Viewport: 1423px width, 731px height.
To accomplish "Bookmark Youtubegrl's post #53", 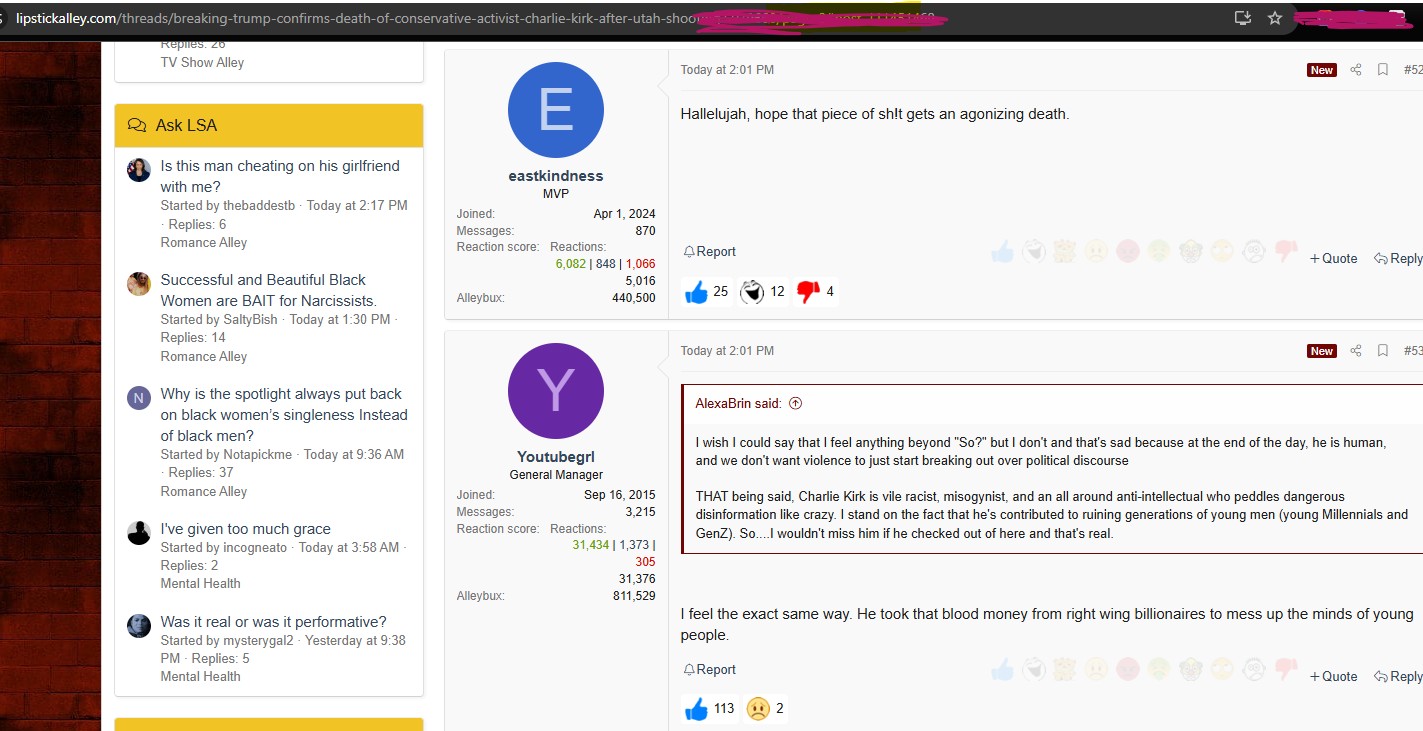I will (x=1383, y=351).
